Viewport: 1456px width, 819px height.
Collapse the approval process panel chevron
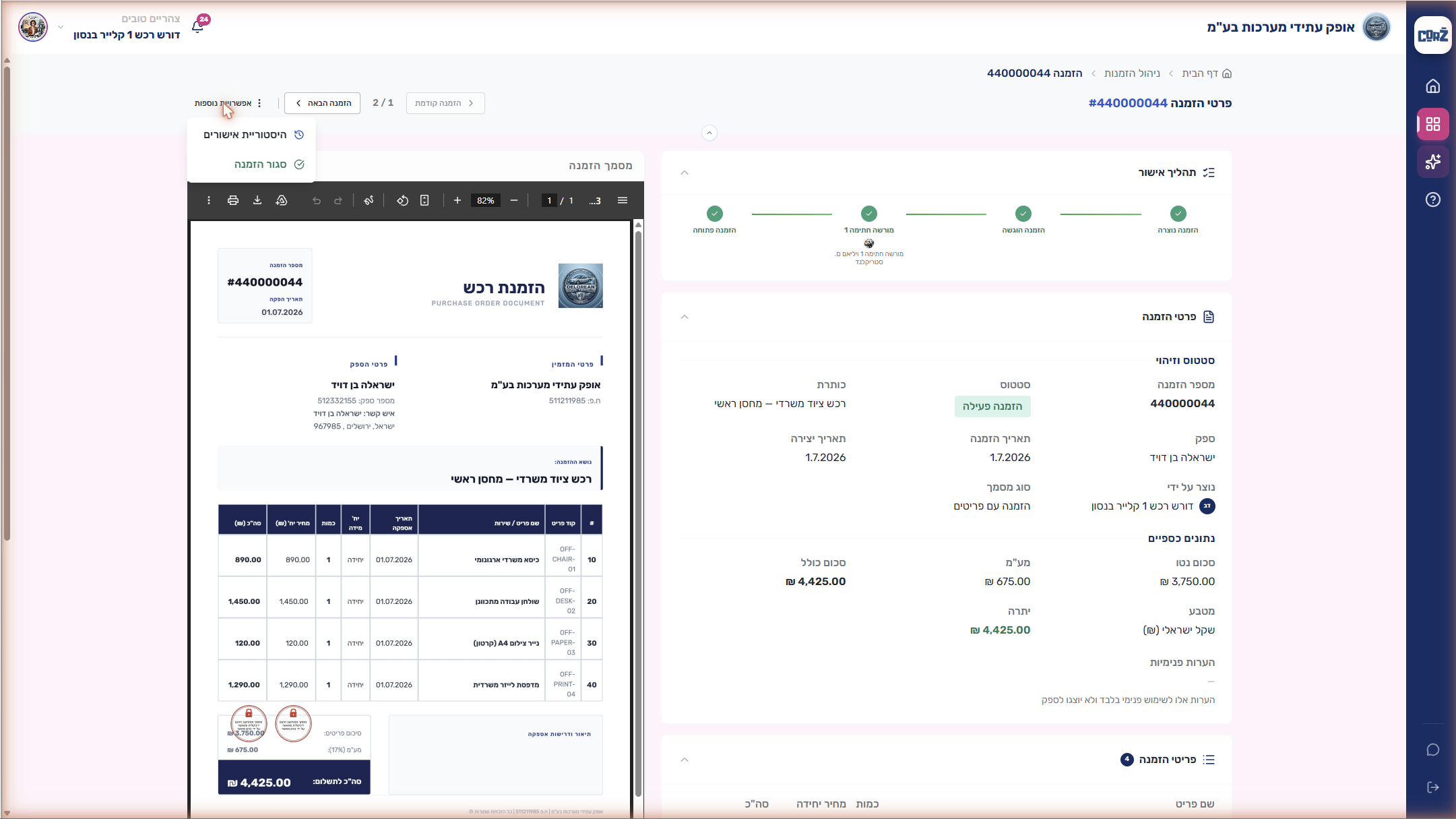[x=685, y=173]
